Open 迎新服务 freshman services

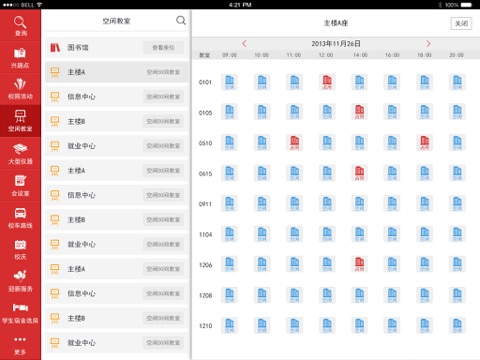20,281
